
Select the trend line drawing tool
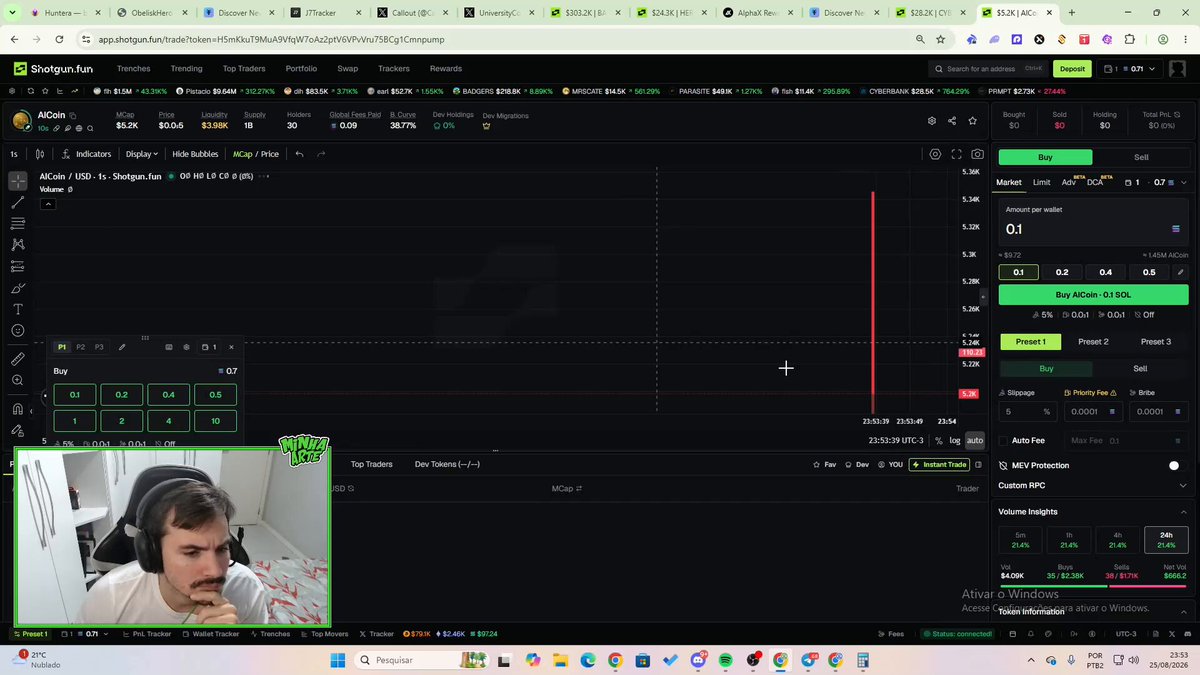coord(18,202)
